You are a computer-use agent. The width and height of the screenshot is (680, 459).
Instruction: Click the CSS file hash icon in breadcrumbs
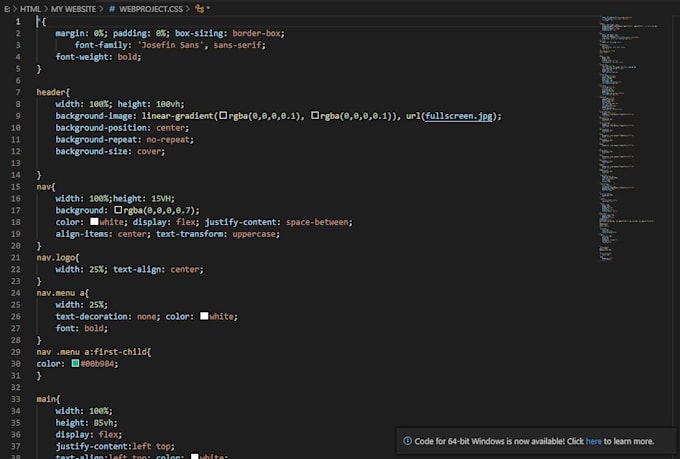pos(112,9)
